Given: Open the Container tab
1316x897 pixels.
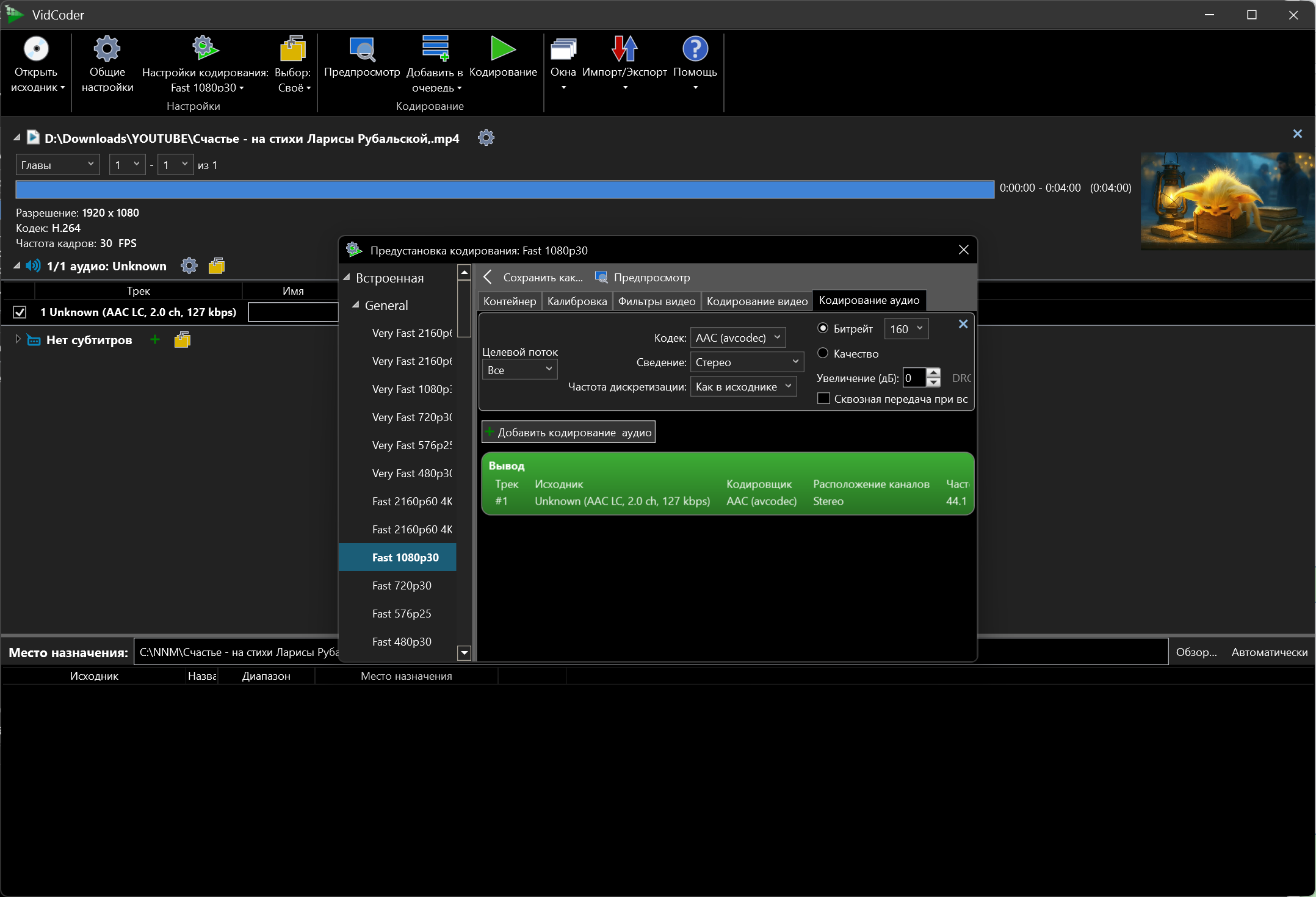Looking at the screenshot, I should 509,301.
